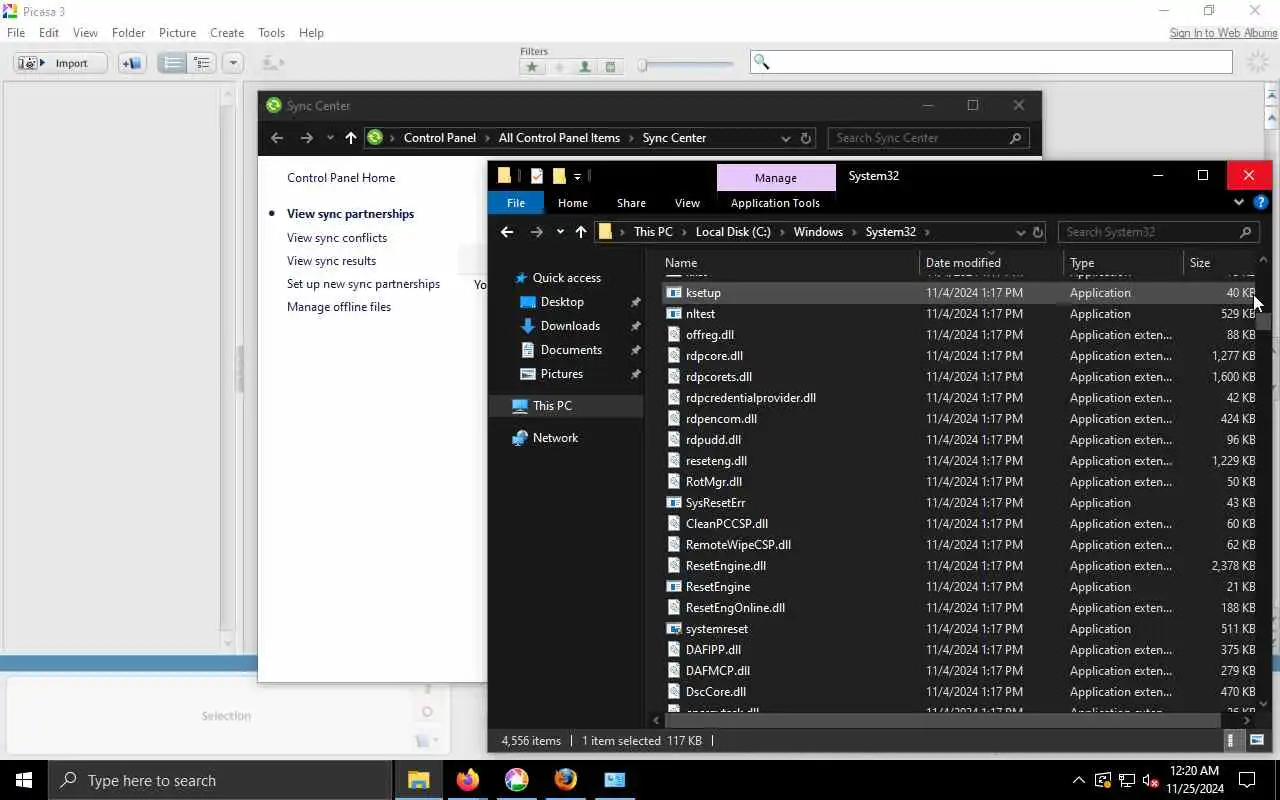
Task: Toggle the starred photos filter in Picasa
Action: [532, 67]
